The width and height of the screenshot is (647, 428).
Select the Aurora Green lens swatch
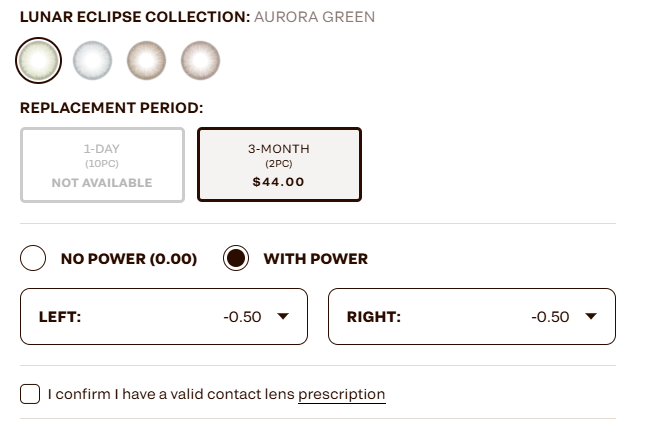[x=39, y=61]
